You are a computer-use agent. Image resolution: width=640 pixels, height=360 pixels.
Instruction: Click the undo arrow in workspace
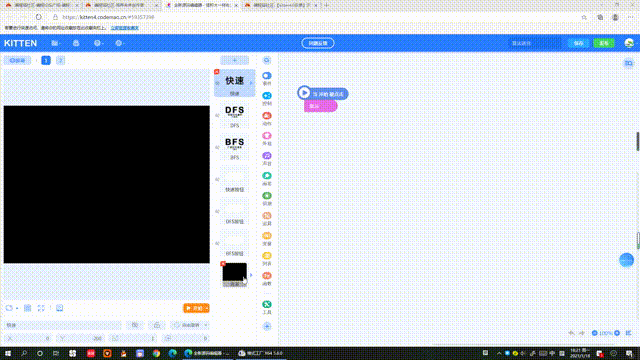pos(571,333)
